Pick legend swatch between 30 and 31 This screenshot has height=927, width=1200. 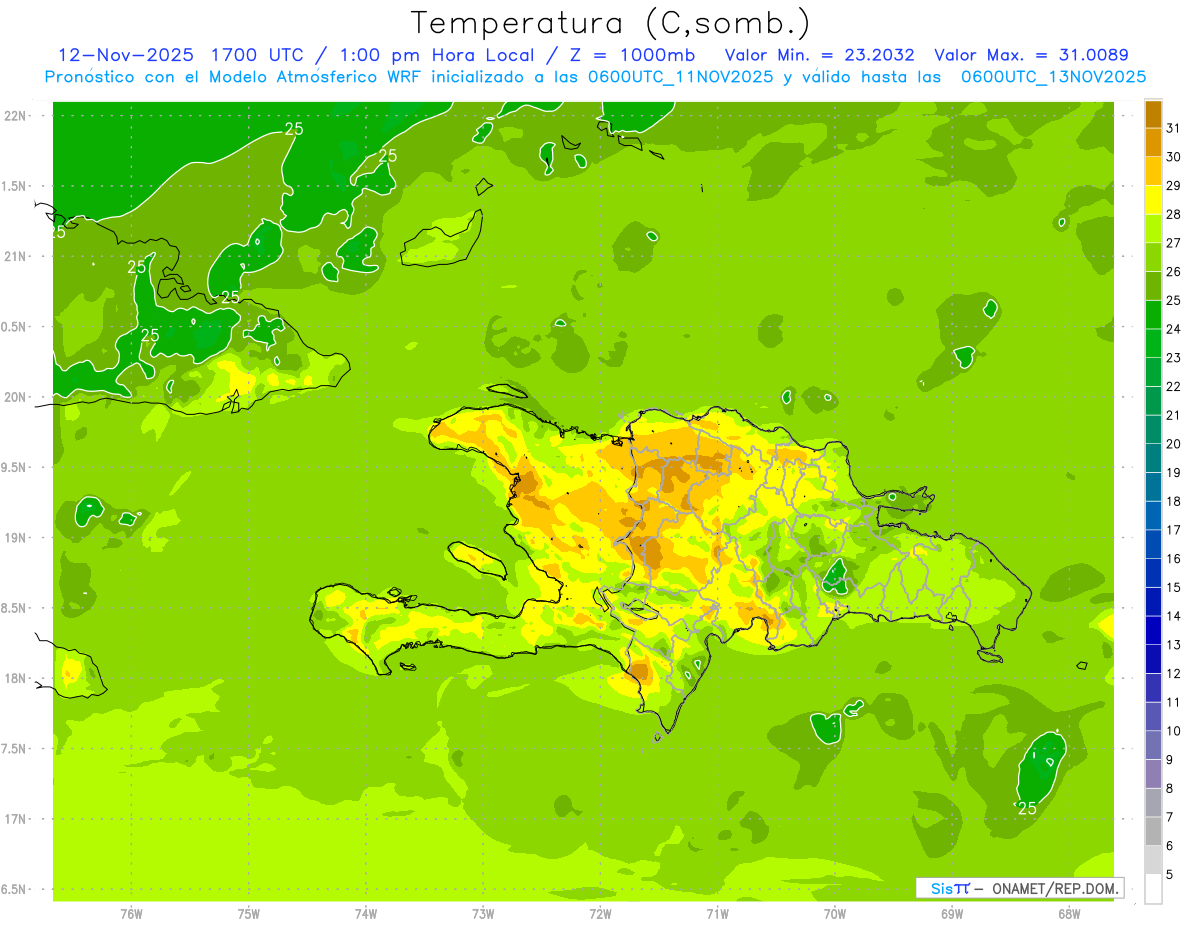pos(1153,143)
